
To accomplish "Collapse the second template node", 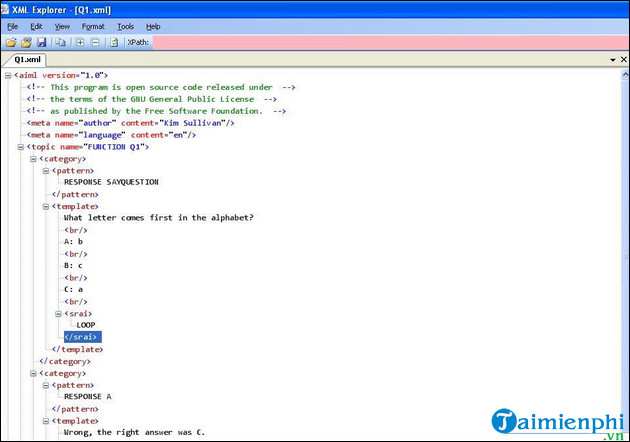I will [46, 422].
